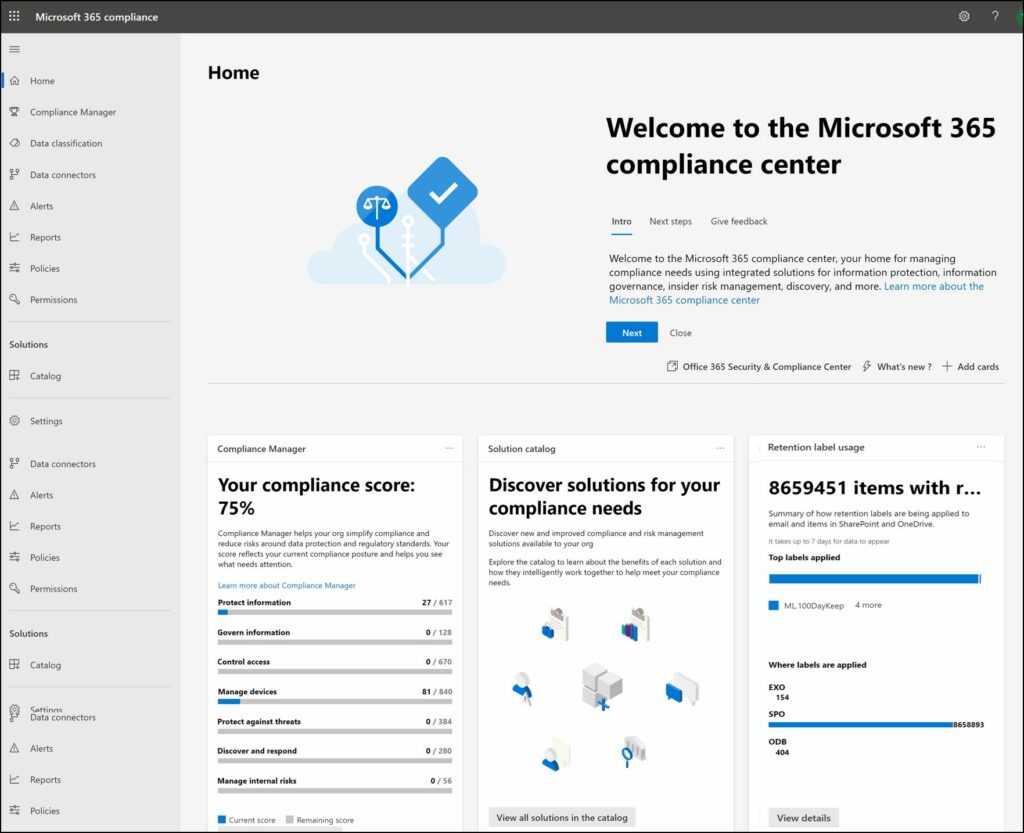Open the Retention label usage card menu

click(x=981, y=448)
